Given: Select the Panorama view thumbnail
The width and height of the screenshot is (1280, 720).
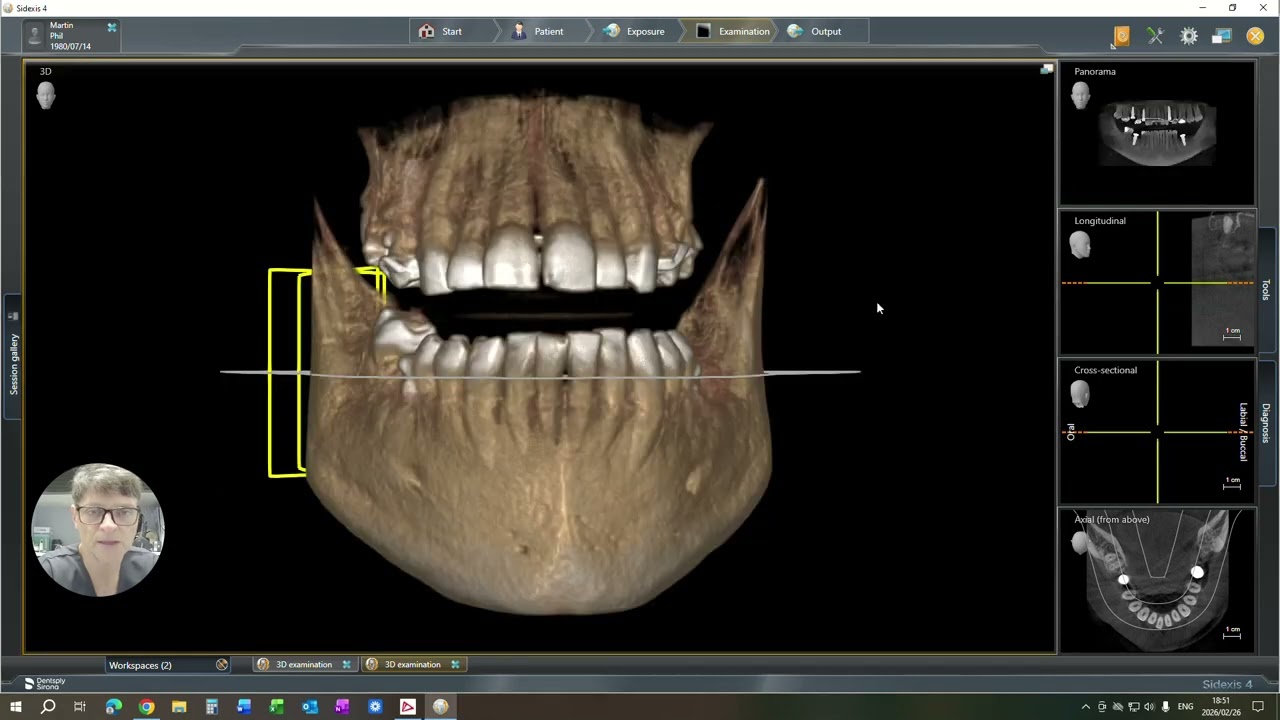Looking at the screenshot, I should 1157,134.
